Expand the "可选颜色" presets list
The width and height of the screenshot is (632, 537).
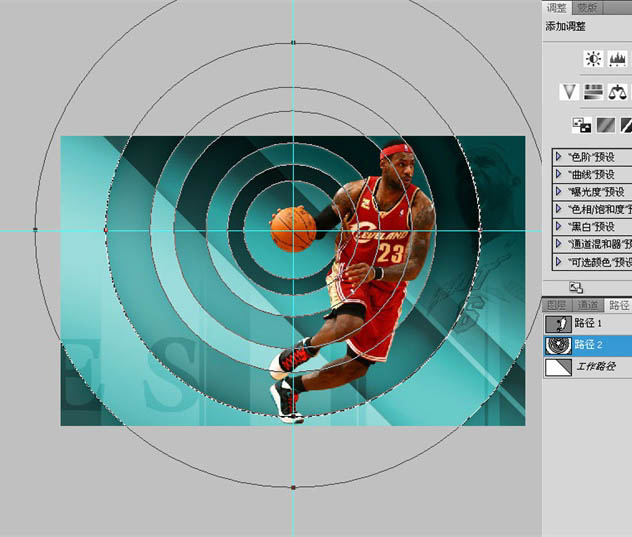tap(558, 262)
